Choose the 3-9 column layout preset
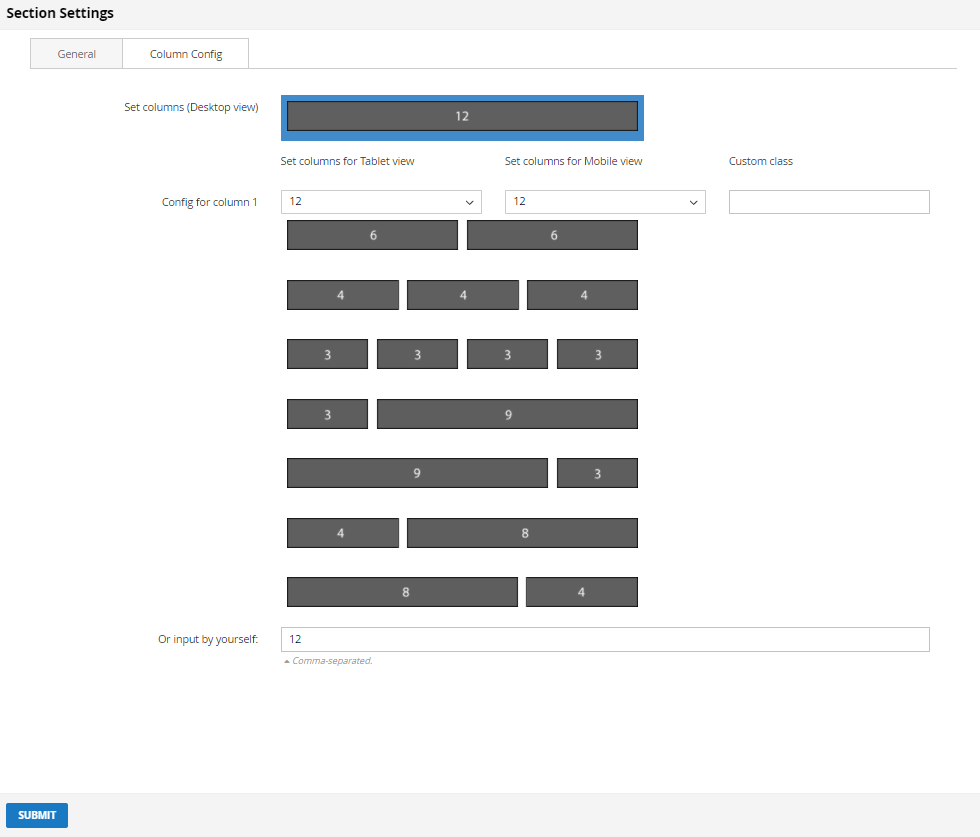The width and height of the screenshot is (980, 837). (x=327, y=414)
